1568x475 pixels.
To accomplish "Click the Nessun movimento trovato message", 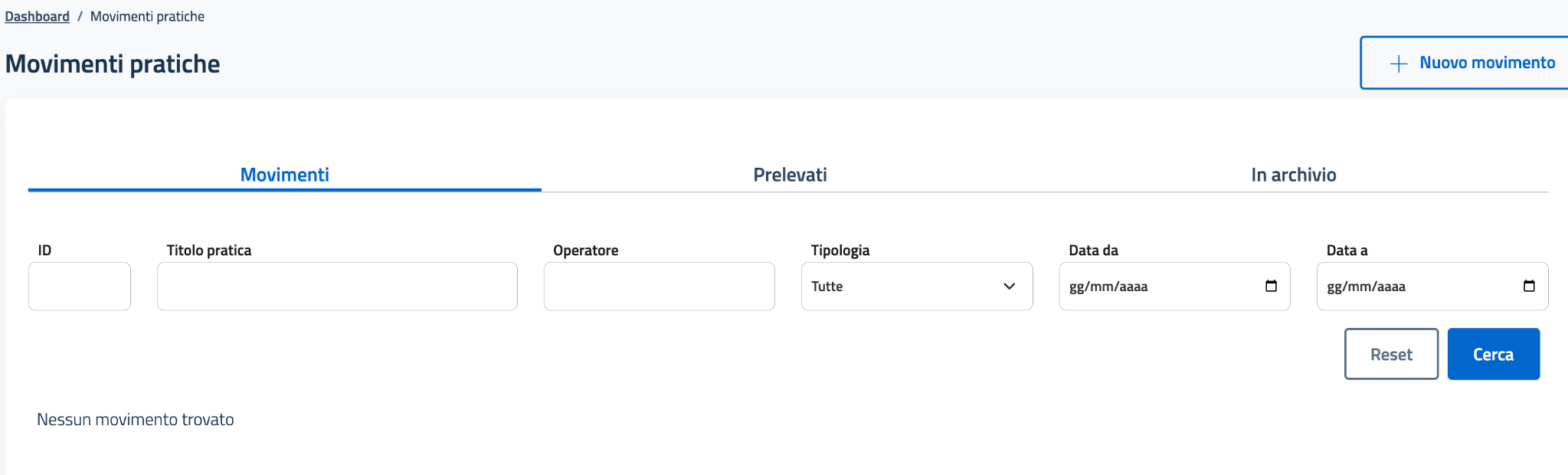I will [x=136, y=420].
